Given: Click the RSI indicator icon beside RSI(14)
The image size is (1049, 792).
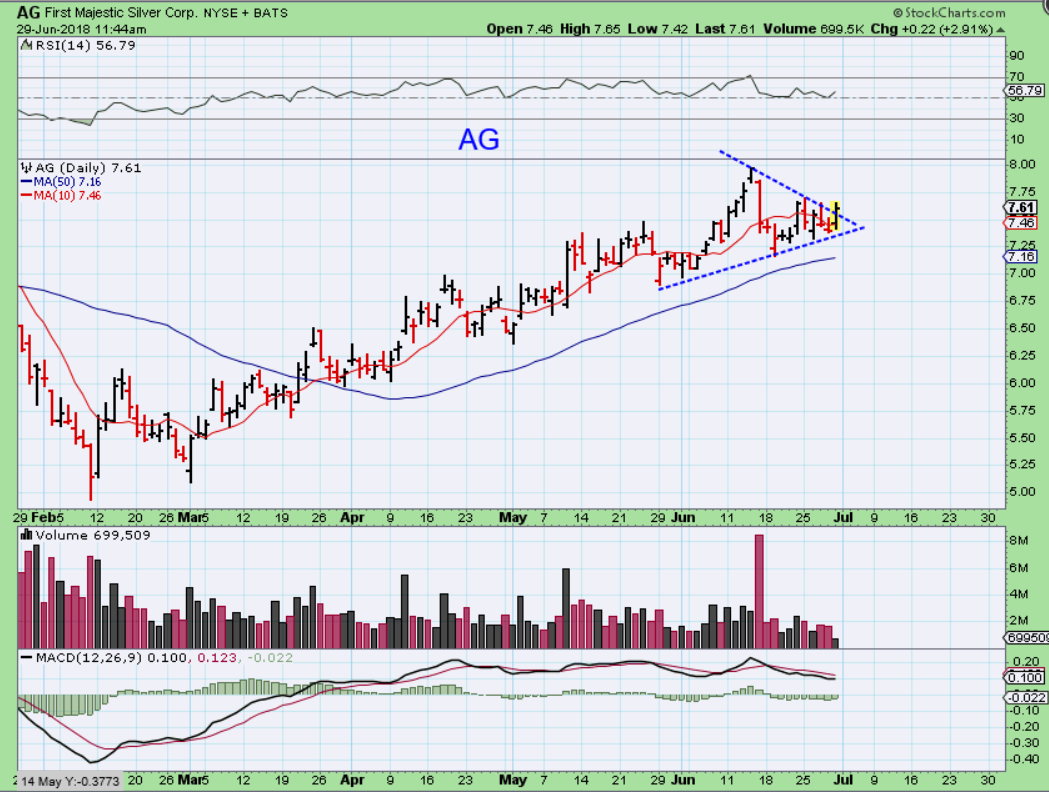Looking at the screenshot, I should coord(26,45).
